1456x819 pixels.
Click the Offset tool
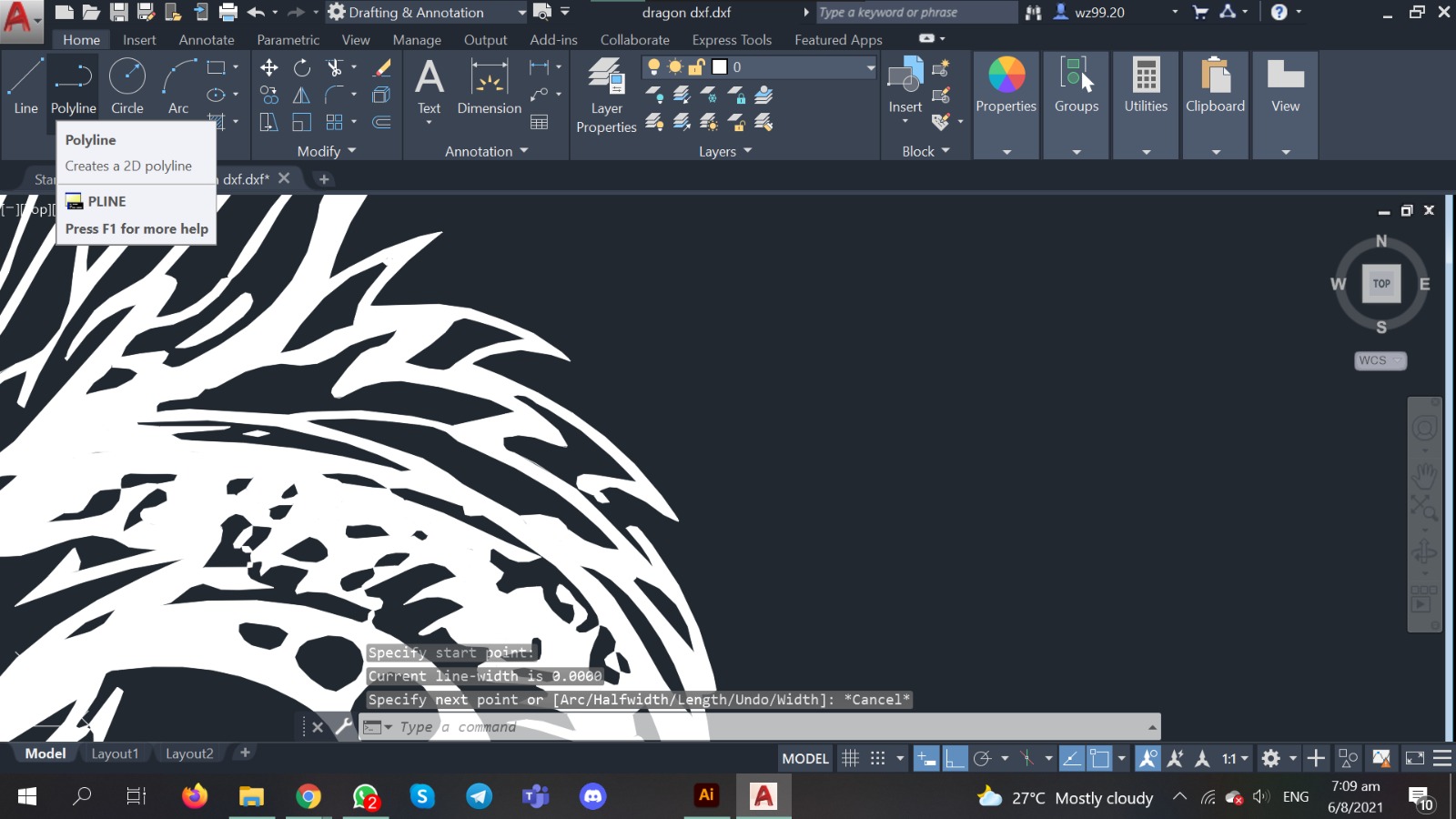(382, 122)
